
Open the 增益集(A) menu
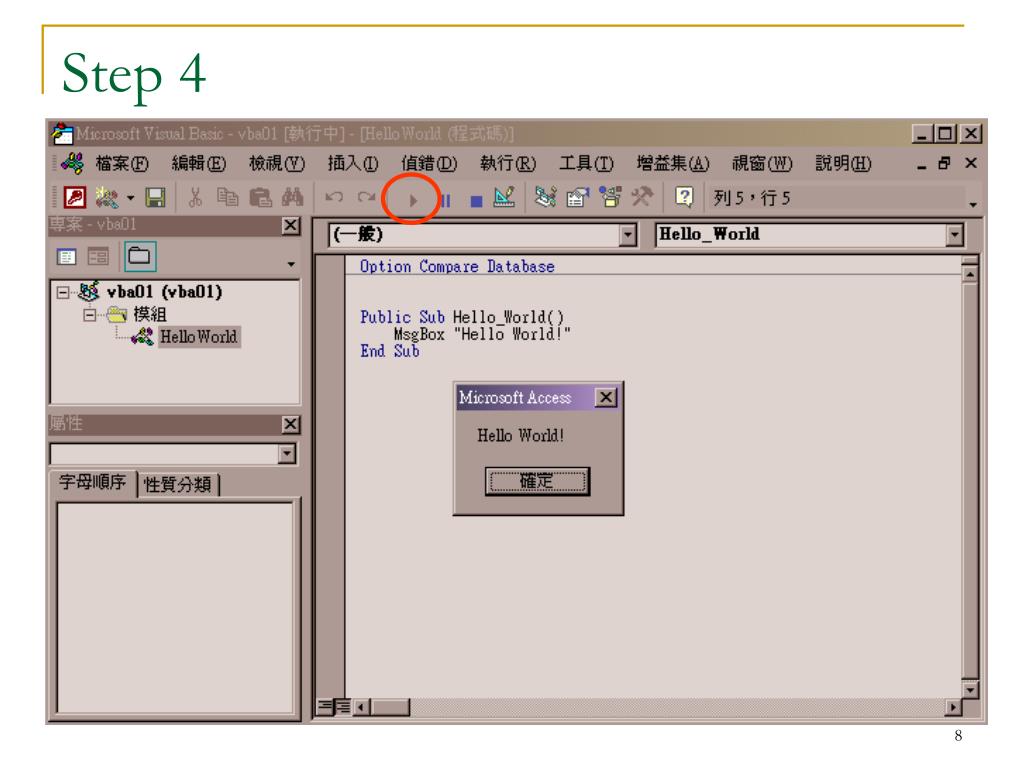pos(673,163)
